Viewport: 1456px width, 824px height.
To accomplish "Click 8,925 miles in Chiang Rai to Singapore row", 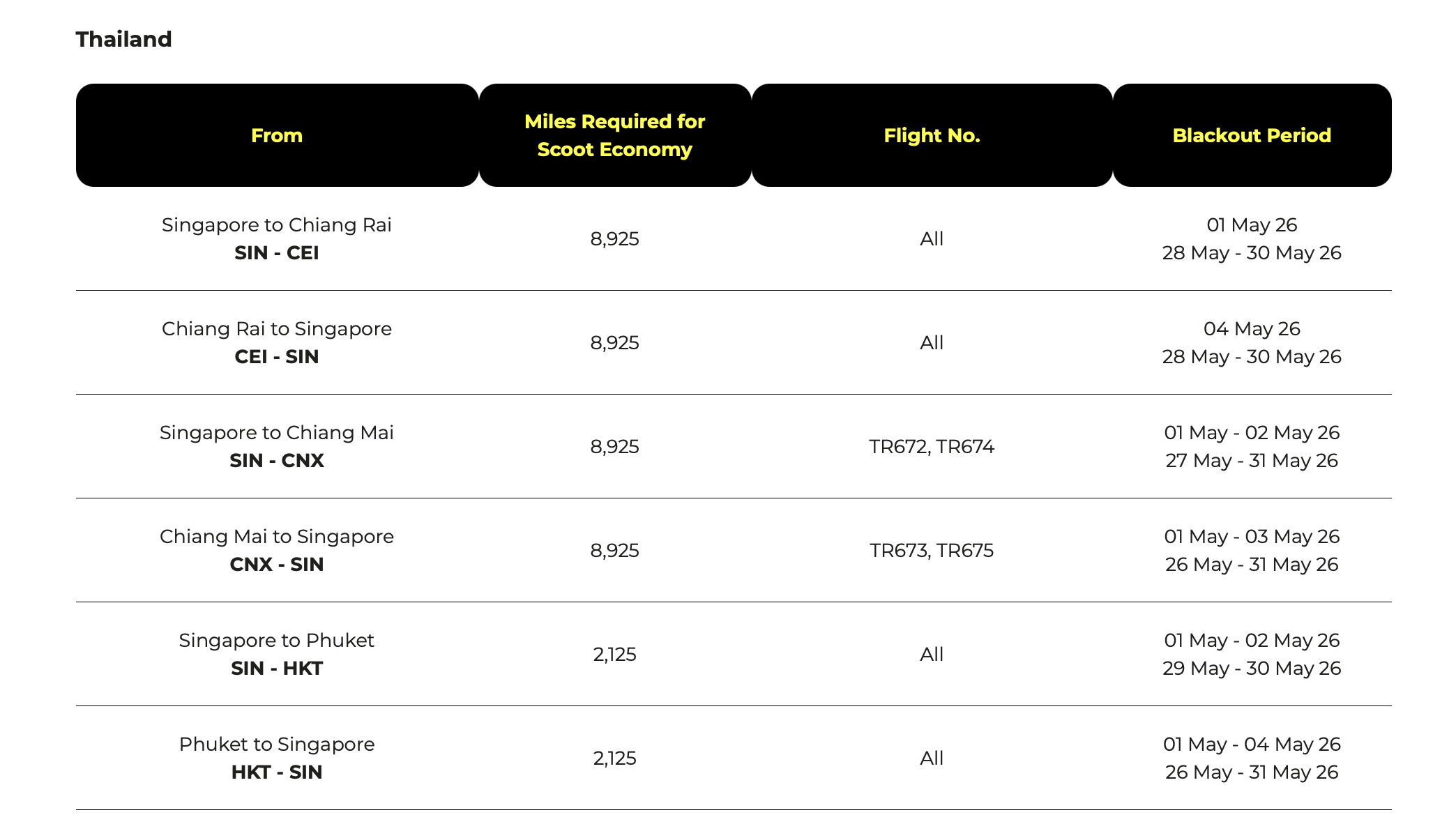I will click(614, 342).
